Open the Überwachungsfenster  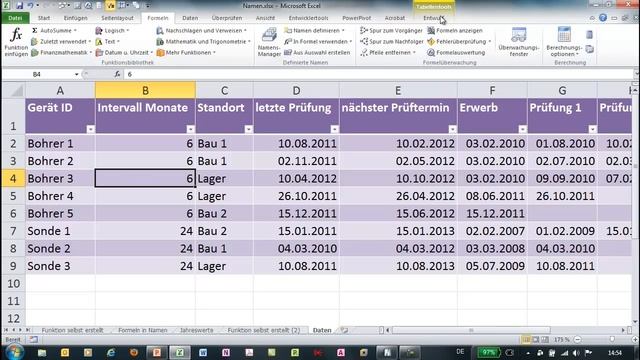pos(519,42)
